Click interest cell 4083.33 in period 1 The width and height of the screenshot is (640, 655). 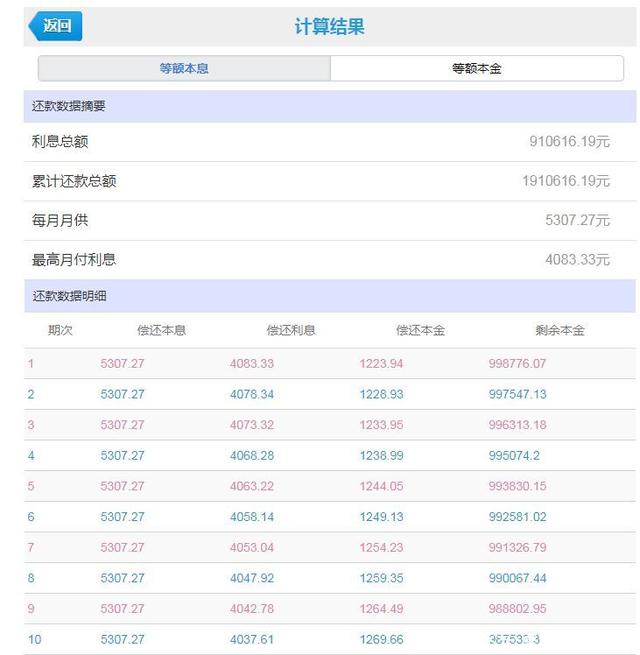(x=252, y=363)
